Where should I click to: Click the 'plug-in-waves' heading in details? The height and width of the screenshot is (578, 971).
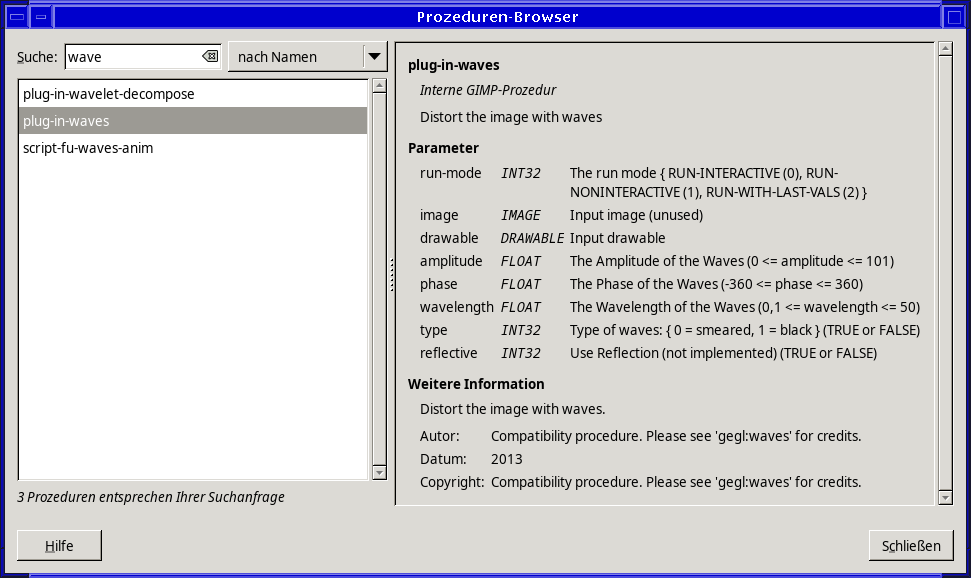(453, 65)
